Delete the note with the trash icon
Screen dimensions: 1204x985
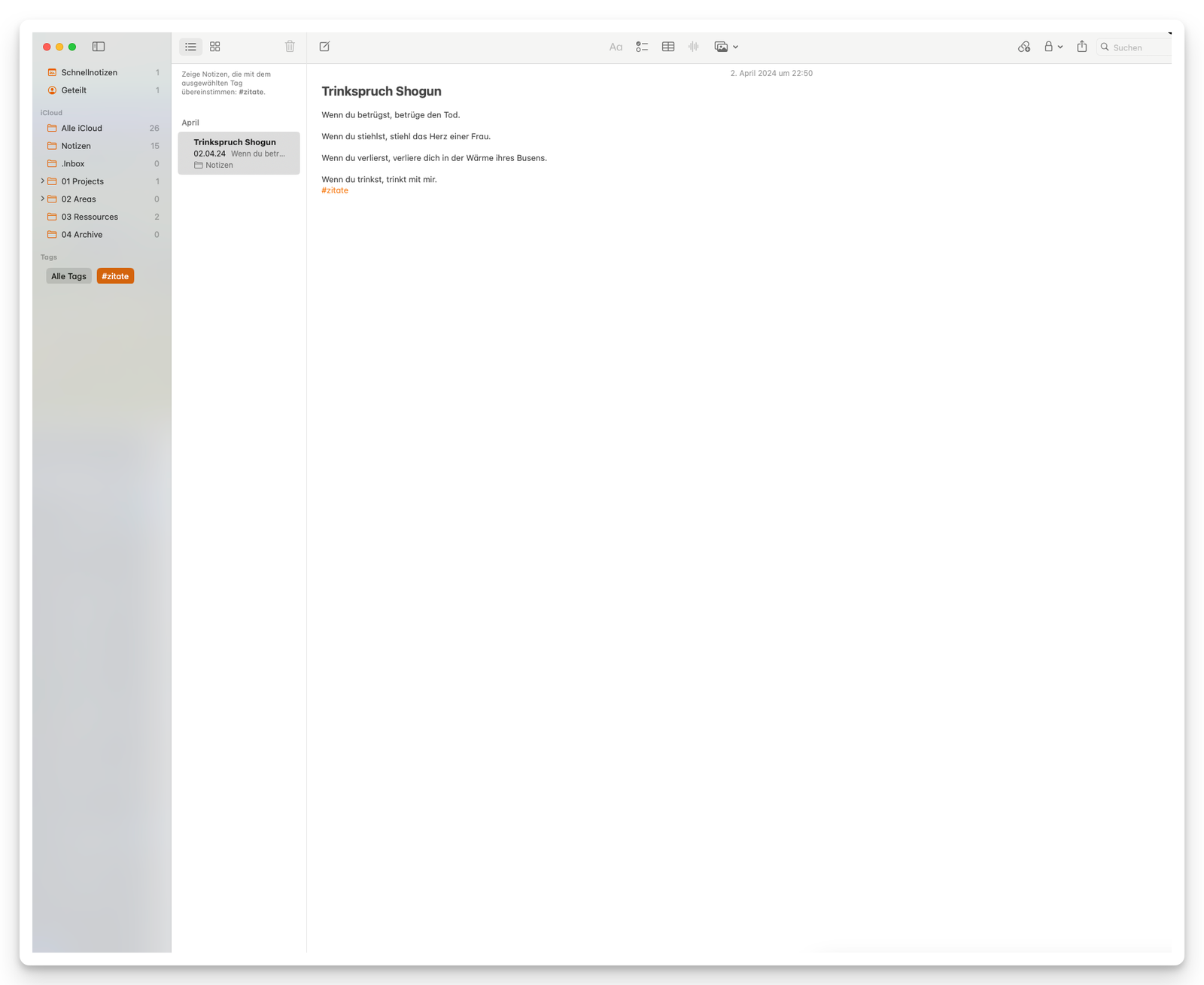[x=290, y=46]
